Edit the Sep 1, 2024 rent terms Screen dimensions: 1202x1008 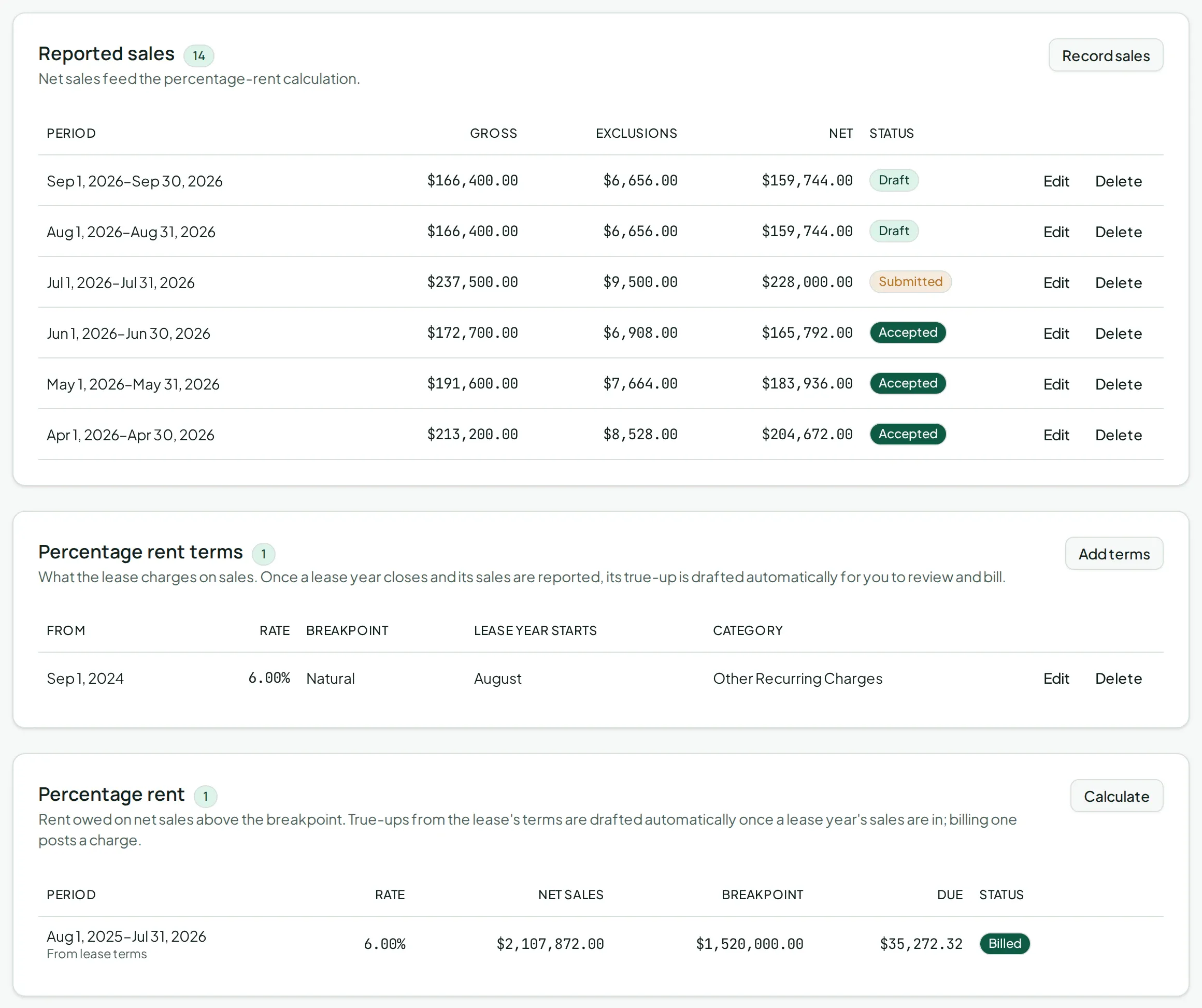pyautogui.click(x=1056, y=678)
